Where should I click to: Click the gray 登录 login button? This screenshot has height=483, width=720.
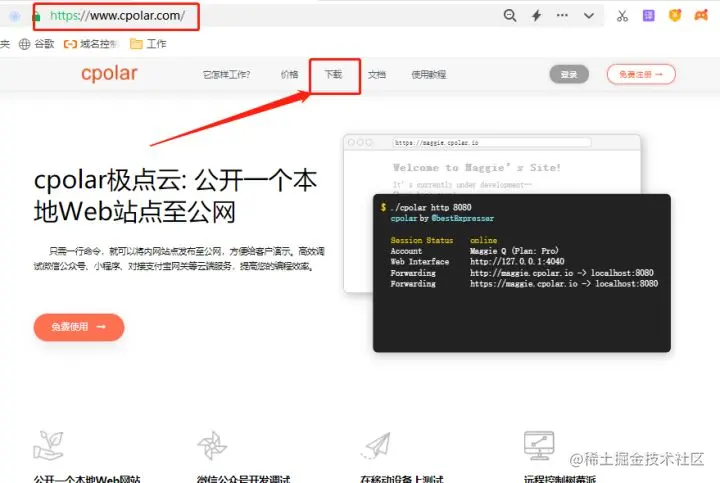pyautogui.click(x=569, y=74)
